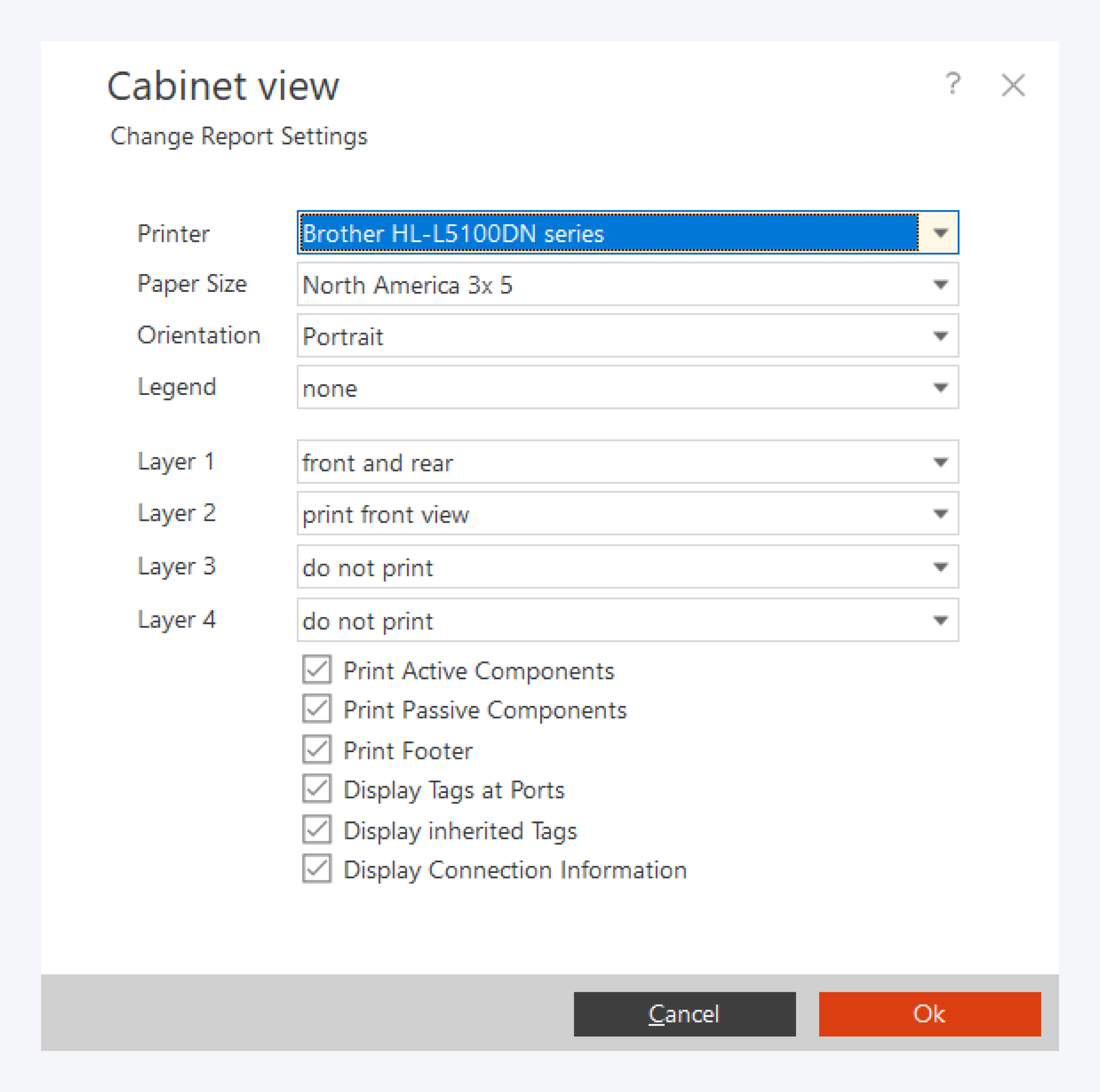1100x1092 pixels.
Task: Click the help question mark icon
Action: [953, 84]
